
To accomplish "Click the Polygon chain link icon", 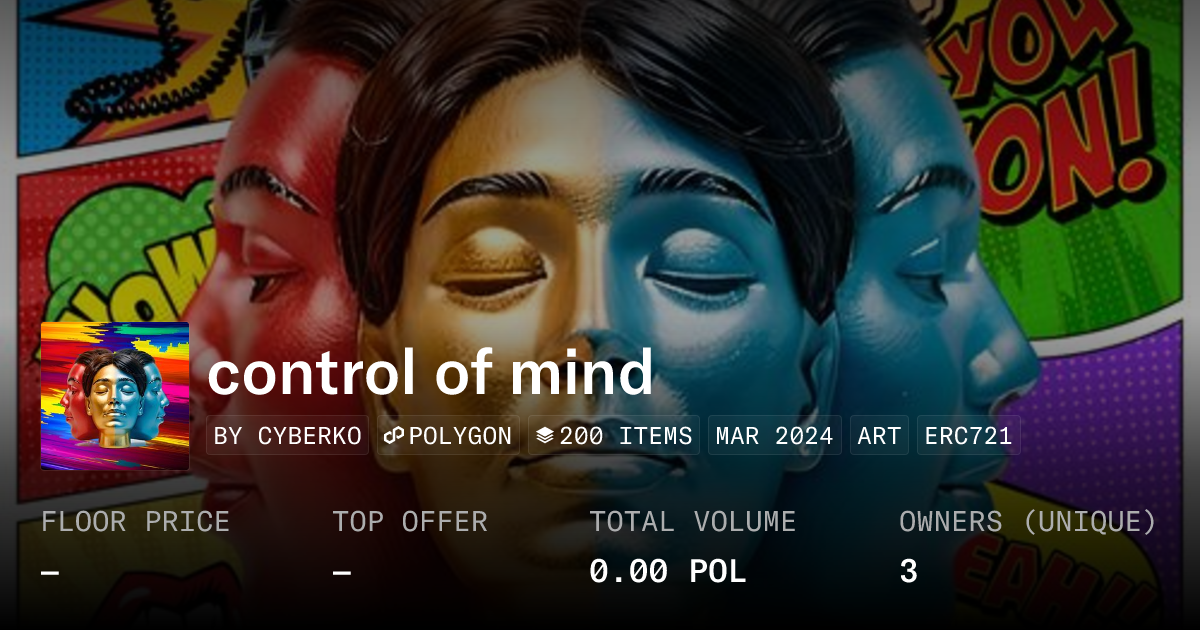I will 393,436.
